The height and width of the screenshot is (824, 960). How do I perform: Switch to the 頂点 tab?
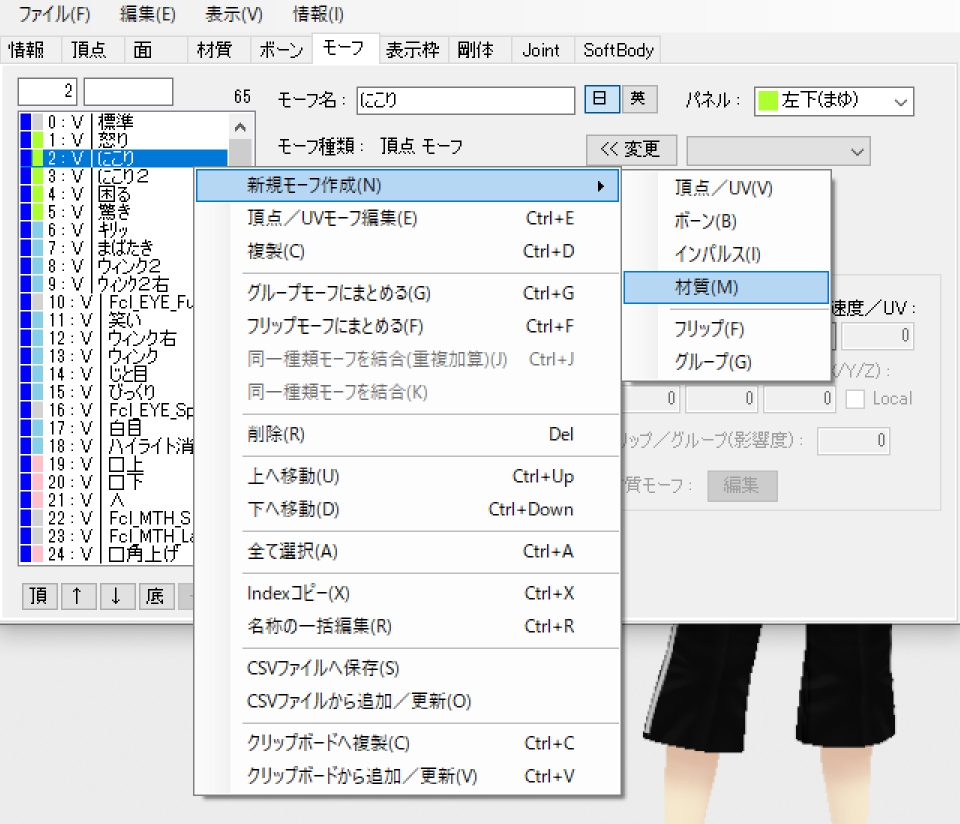89,50
